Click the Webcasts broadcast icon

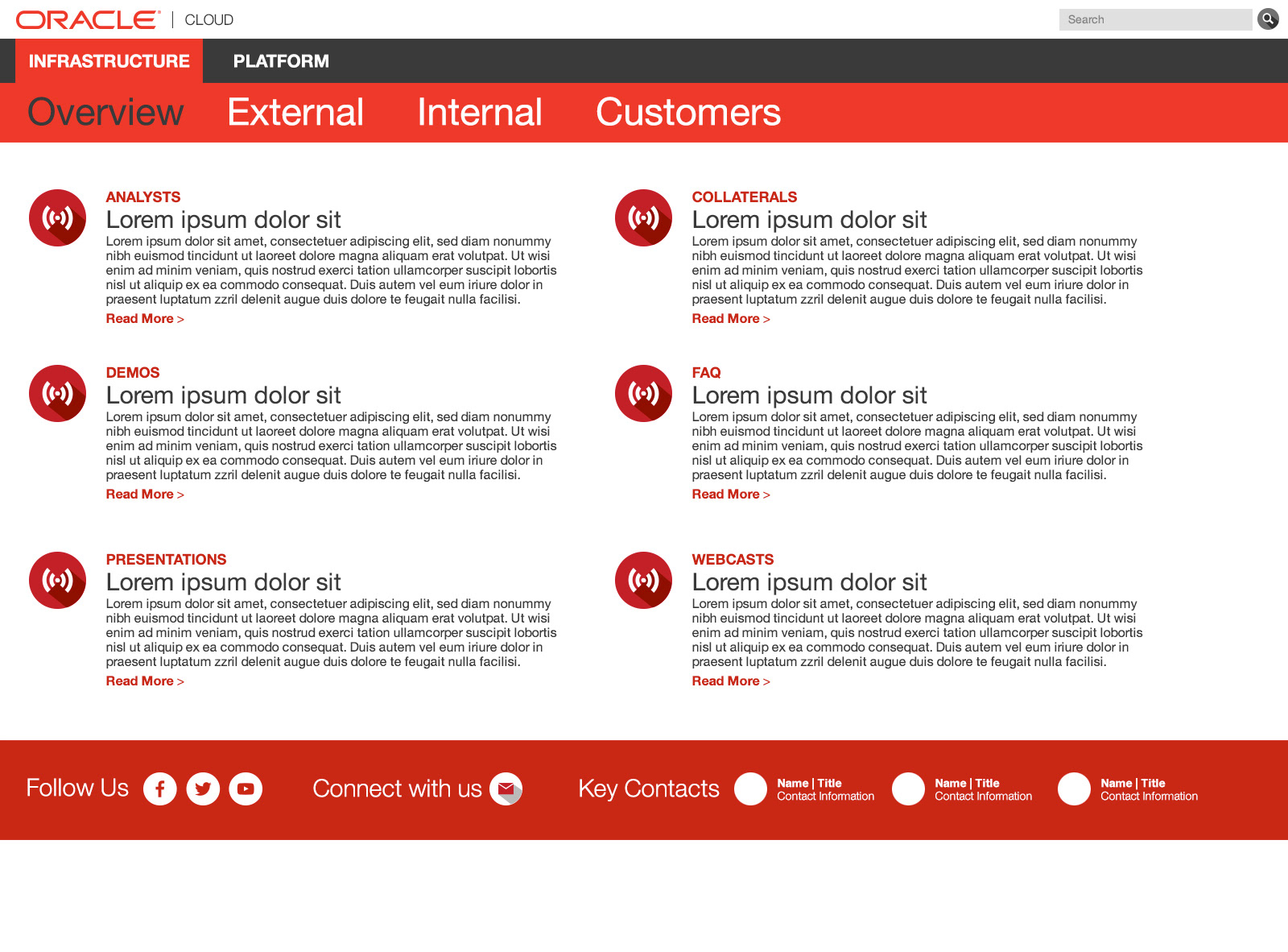643,580
